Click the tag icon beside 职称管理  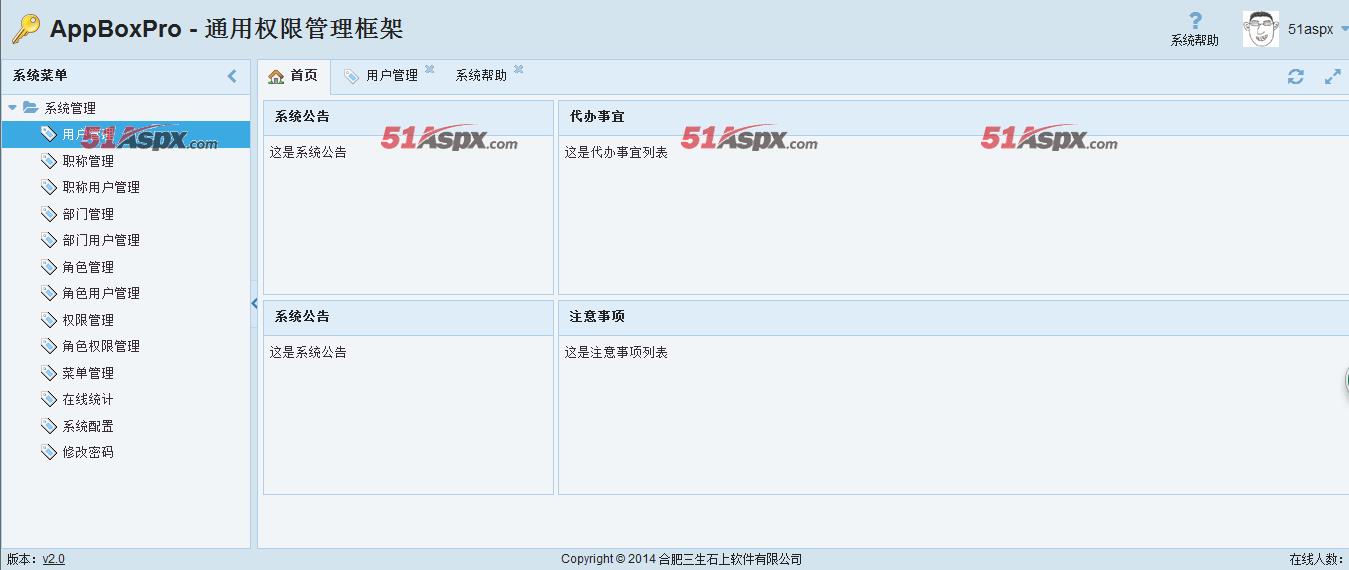click(x=49, y=160)
